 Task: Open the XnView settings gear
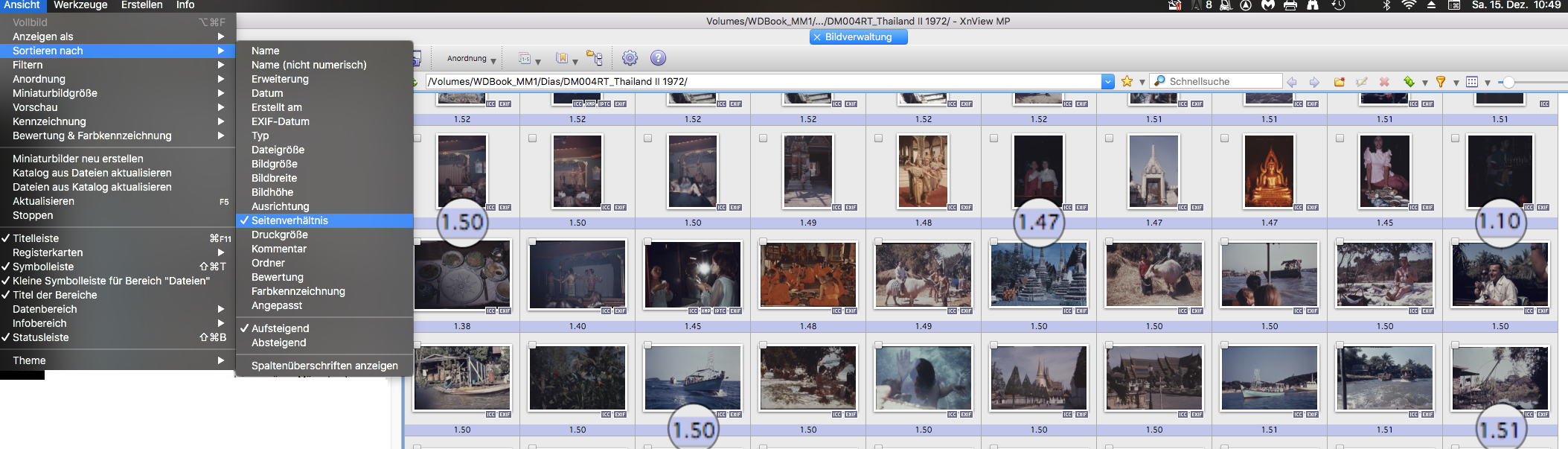click(630, 58)
